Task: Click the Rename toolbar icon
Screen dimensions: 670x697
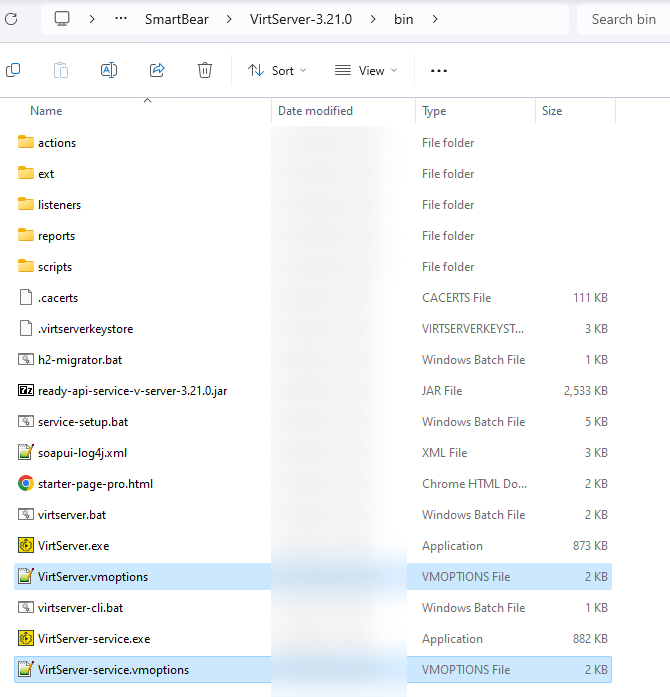Action: (109, 70)
